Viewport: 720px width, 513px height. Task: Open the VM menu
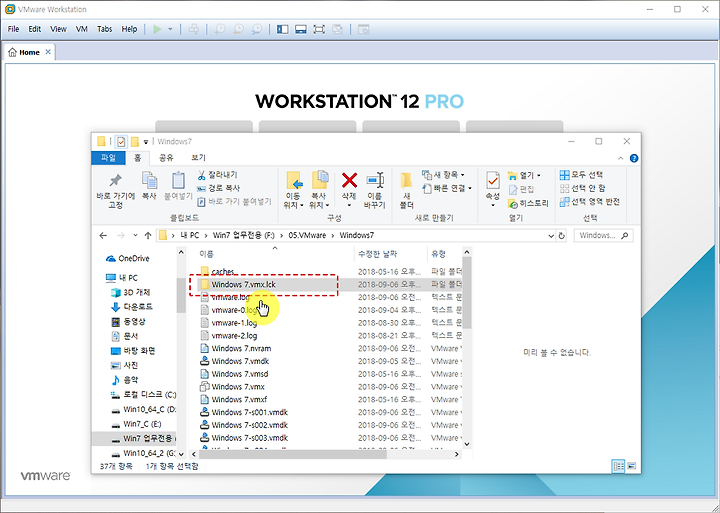tap(81, 29)
